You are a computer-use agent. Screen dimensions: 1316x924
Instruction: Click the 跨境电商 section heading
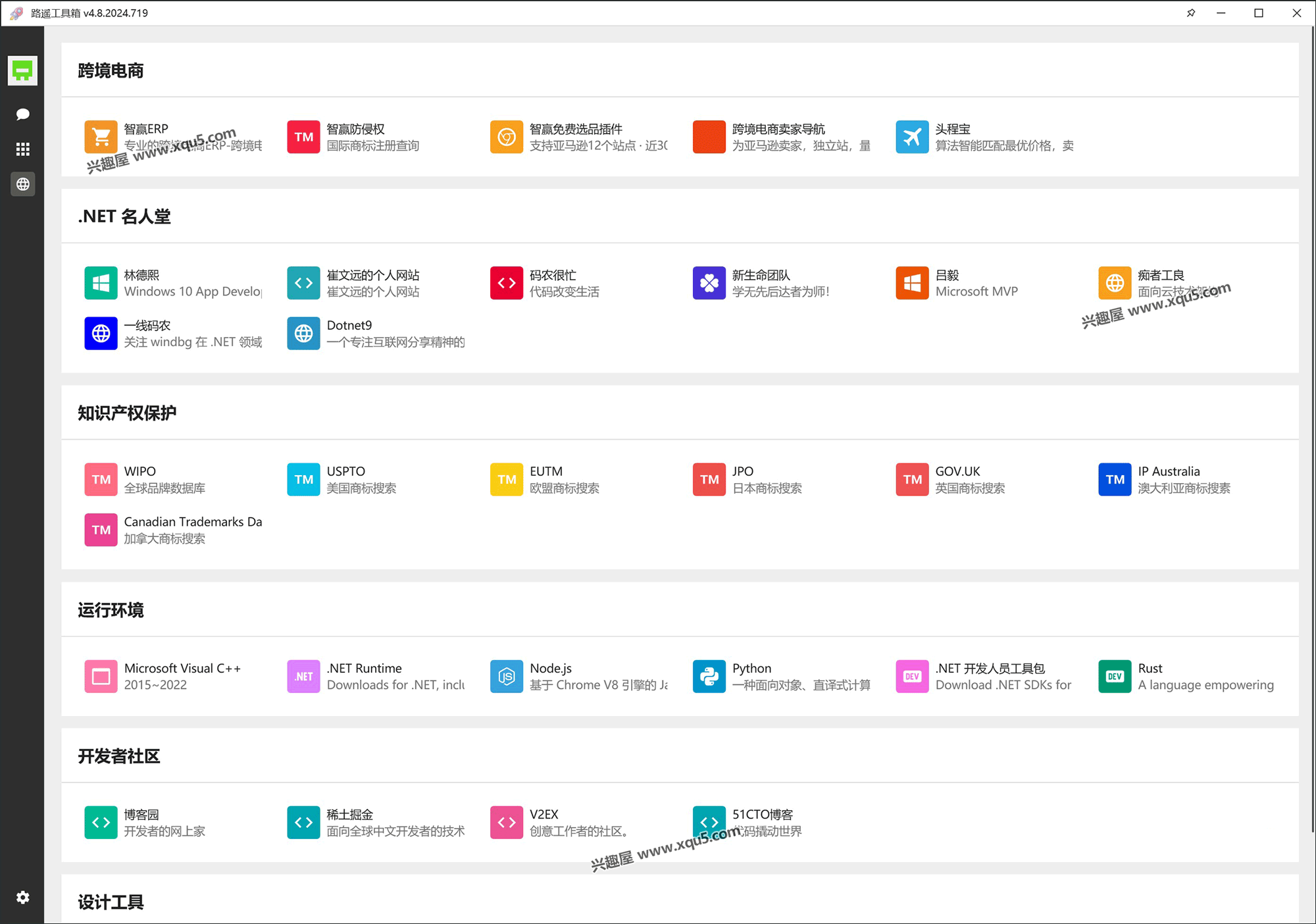point(111,70)
